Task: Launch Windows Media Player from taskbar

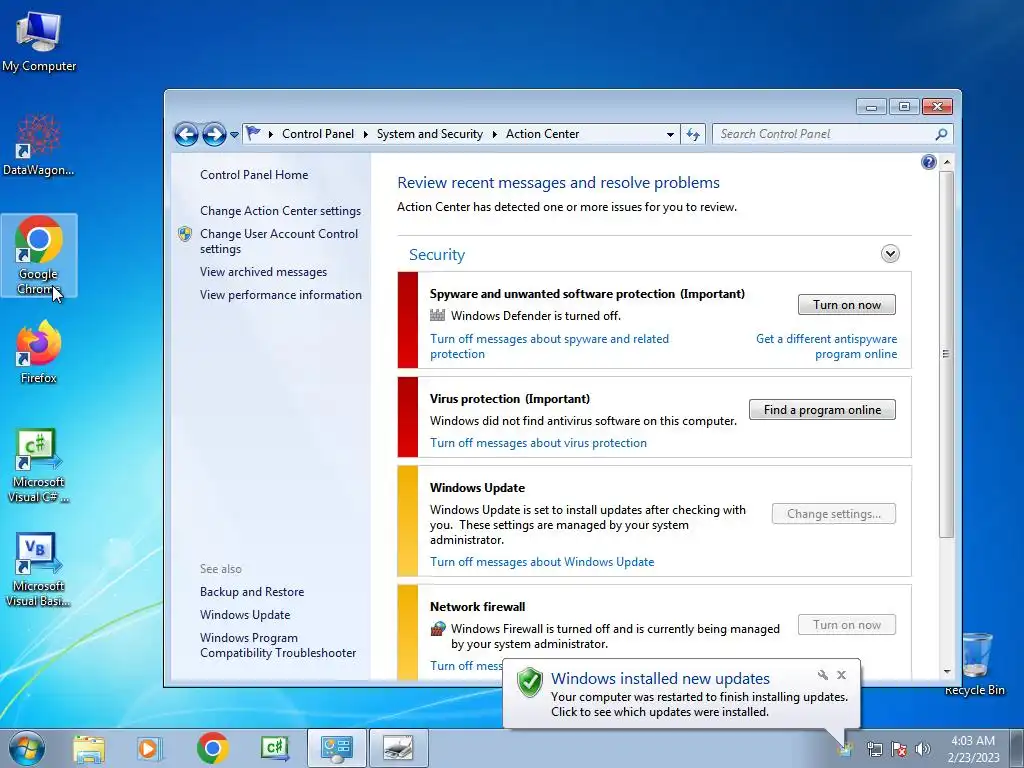Action: (x=150, y=748)
